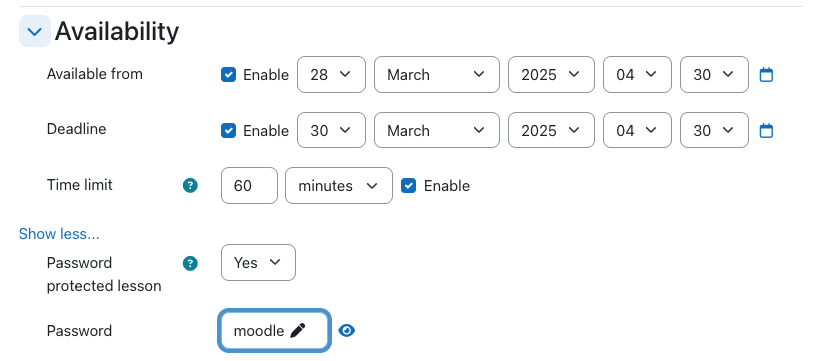Image resolution: width=813 pixels, height=361 pixels.
Task: Open the Available from calendar date picker
Action: click(x=766, y=75)
